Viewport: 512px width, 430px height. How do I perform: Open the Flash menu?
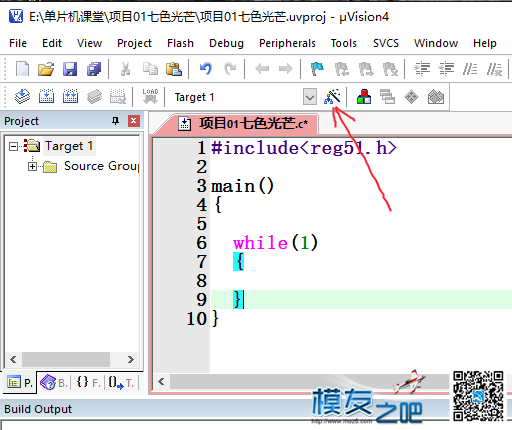[x=180, y=43]
